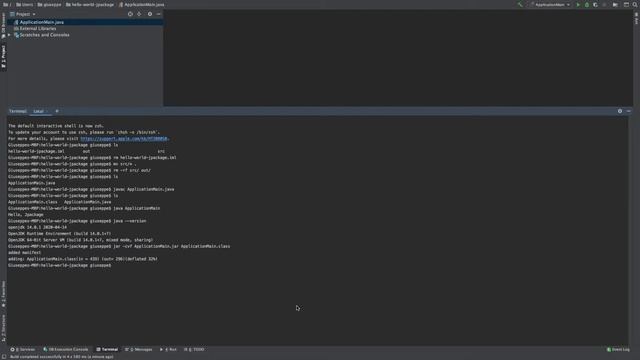This screenshot has height=360, width=640.
Task: Open the Messages tool window
Action: (x=138, y=349)
